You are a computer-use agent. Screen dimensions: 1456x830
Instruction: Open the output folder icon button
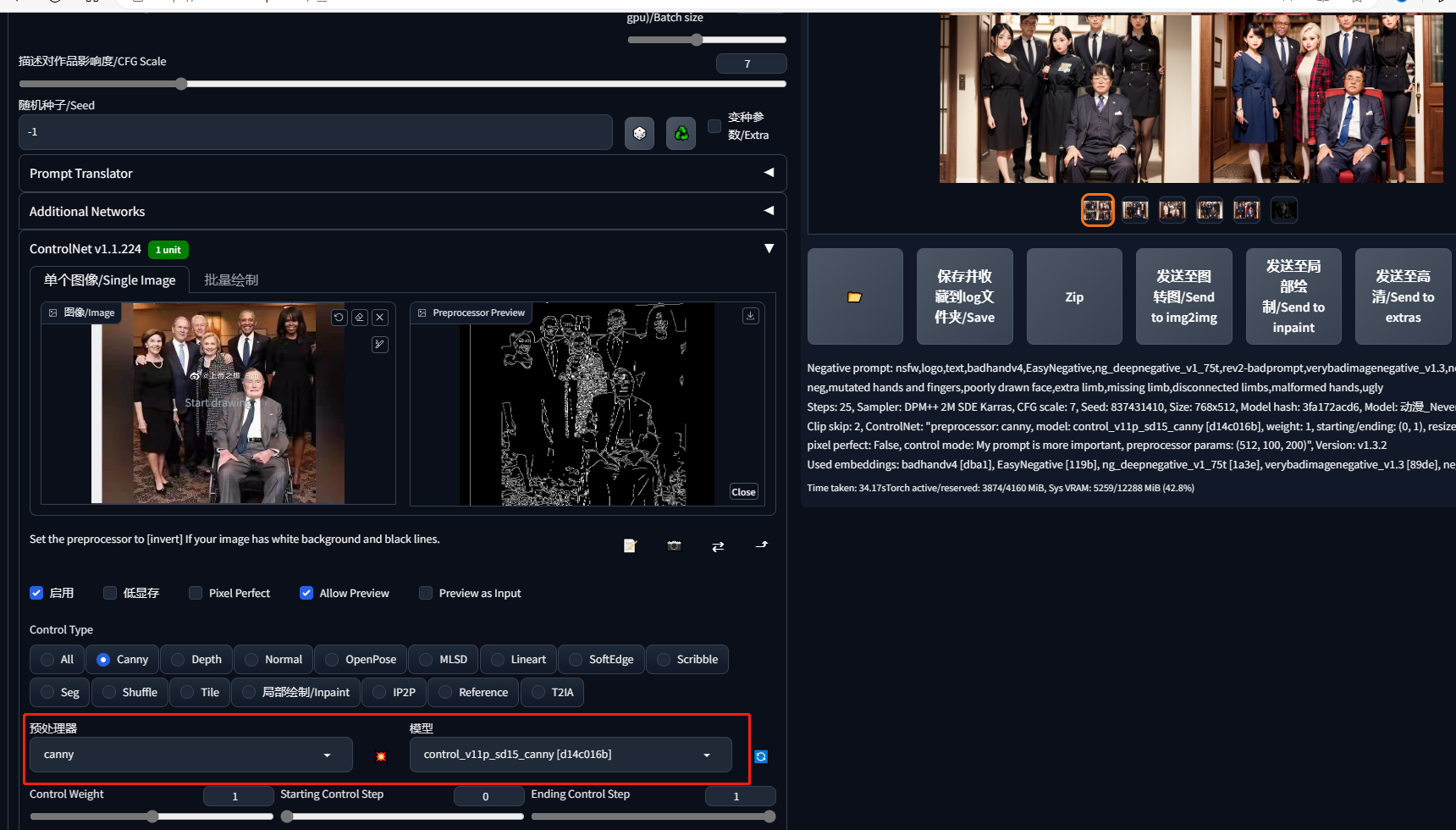(x=855, y=296)
